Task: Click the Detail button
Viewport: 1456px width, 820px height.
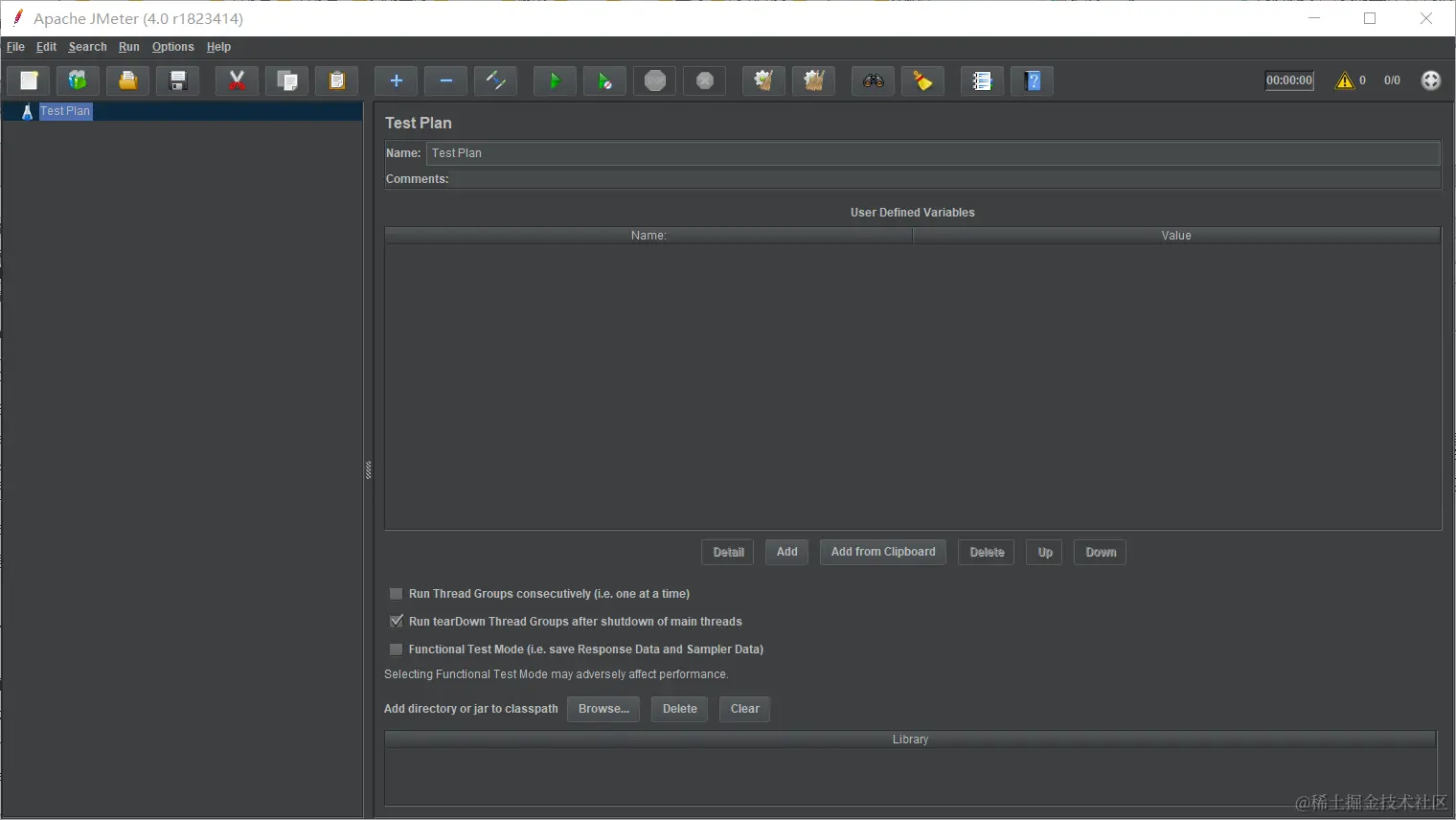Action: pos(728,553)
